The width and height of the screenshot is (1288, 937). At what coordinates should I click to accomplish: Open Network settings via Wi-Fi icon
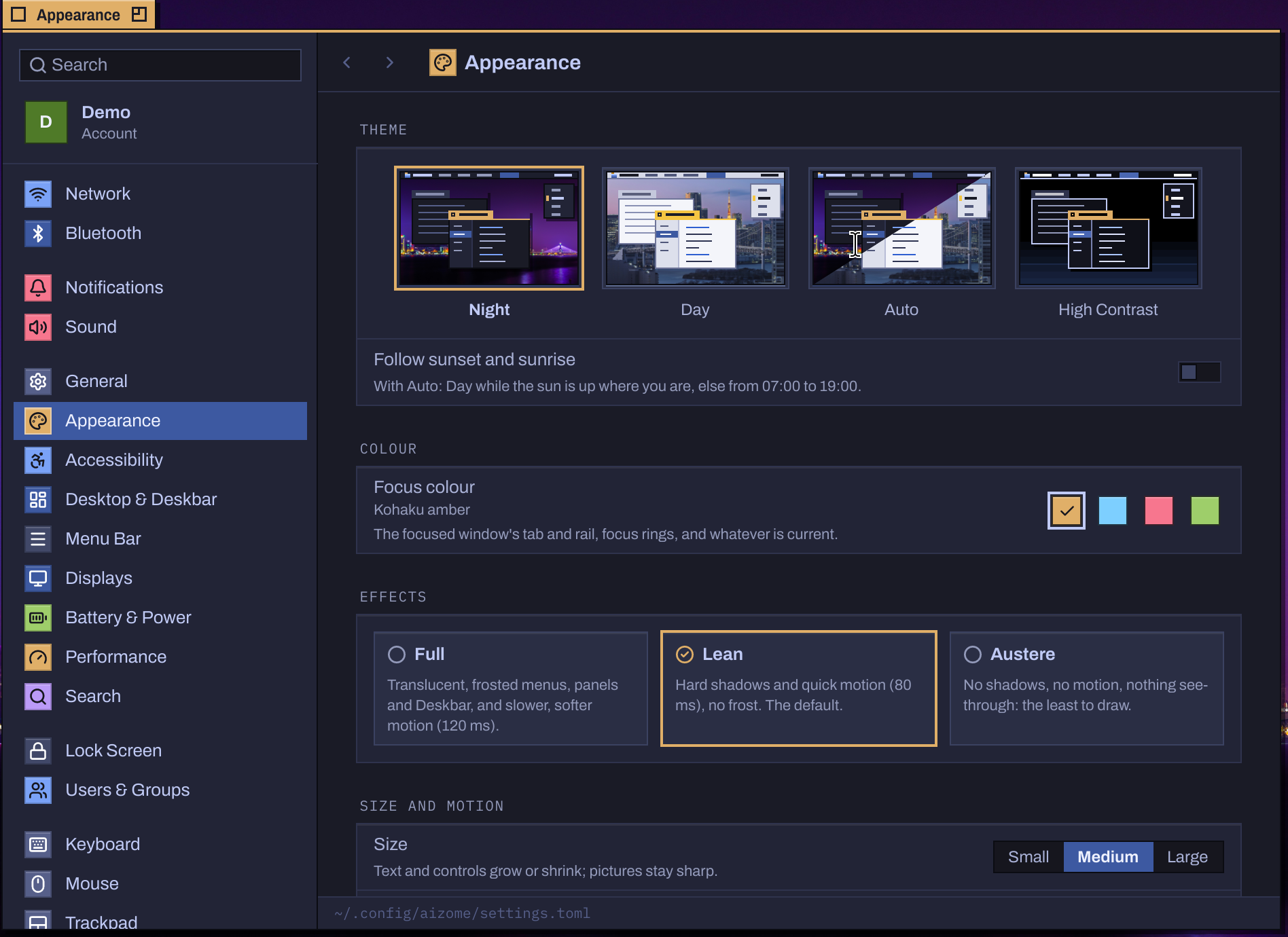coord(38,194)
